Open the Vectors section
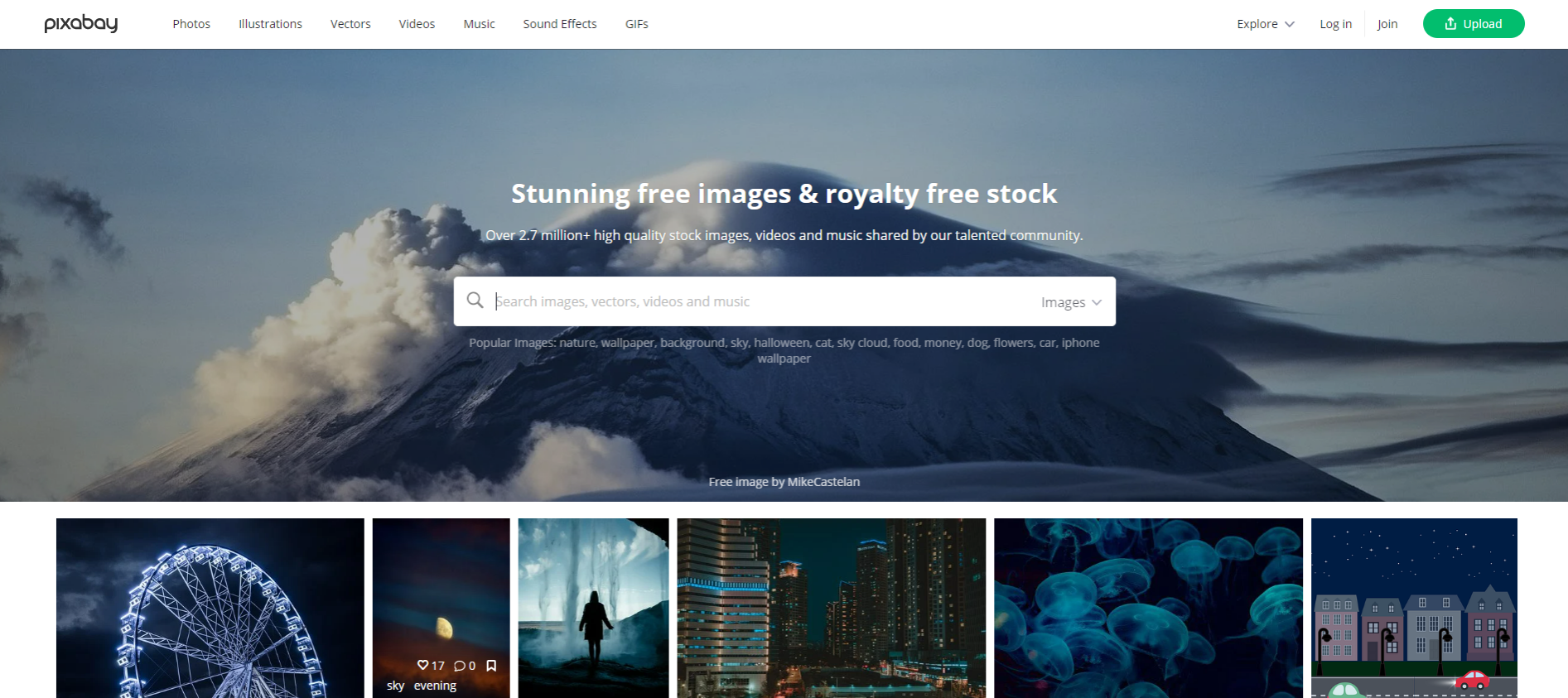Image resolution: width=1568 pixels, height=698 pixels. tap(350, 24)
